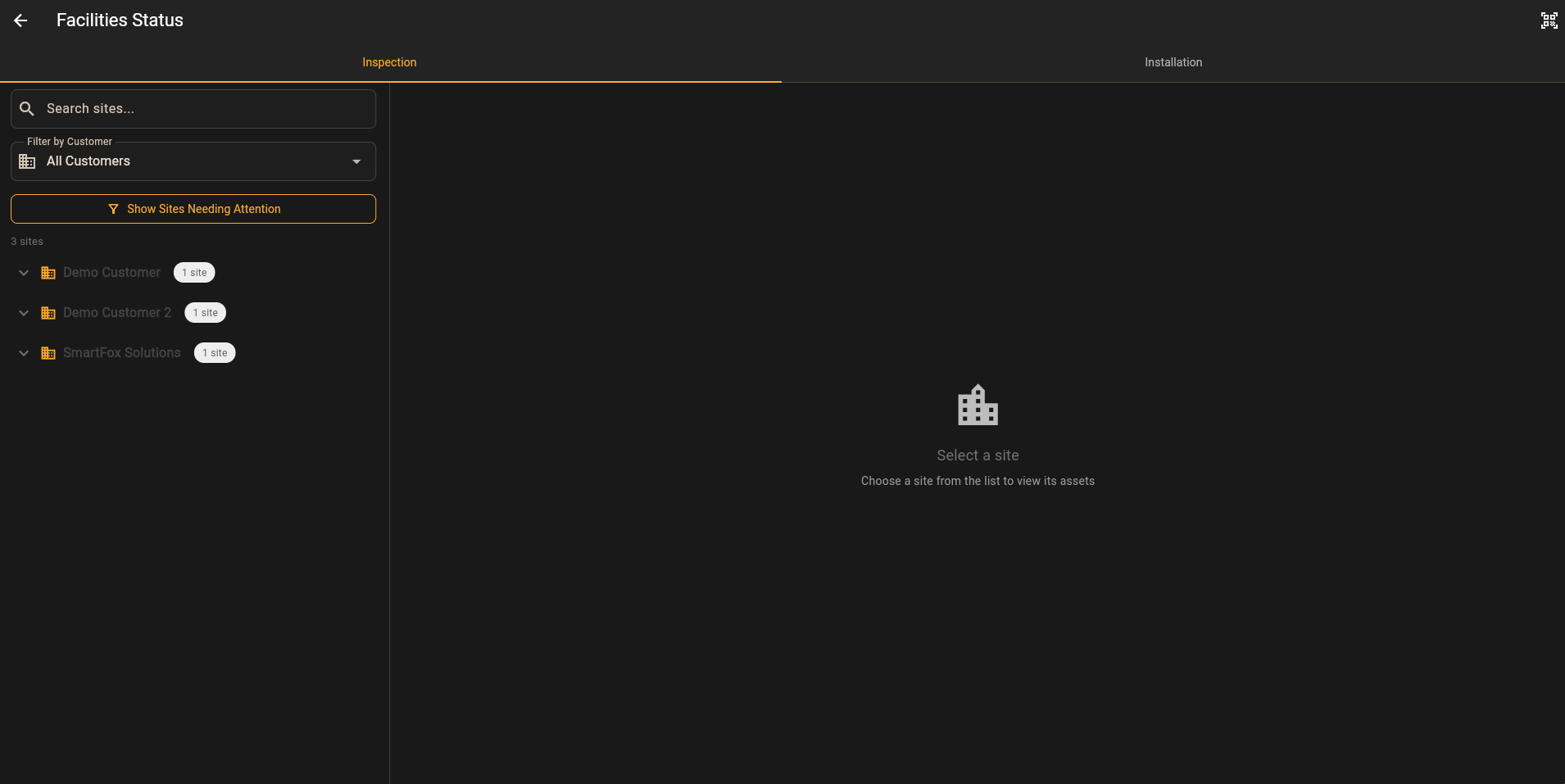The width and height of the screenshot is (1565, 784).
Task: Select the Demo Customer 2 tree item
Action: click(x=117, y=312)
